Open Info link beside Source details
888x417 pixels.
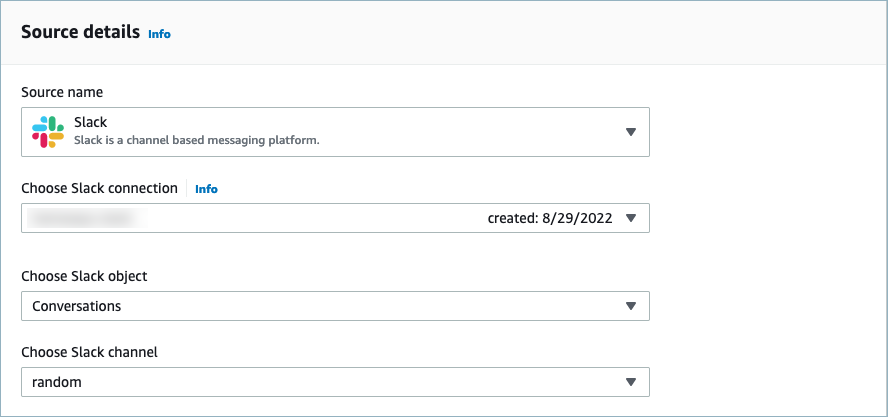(x=159, y=34)
